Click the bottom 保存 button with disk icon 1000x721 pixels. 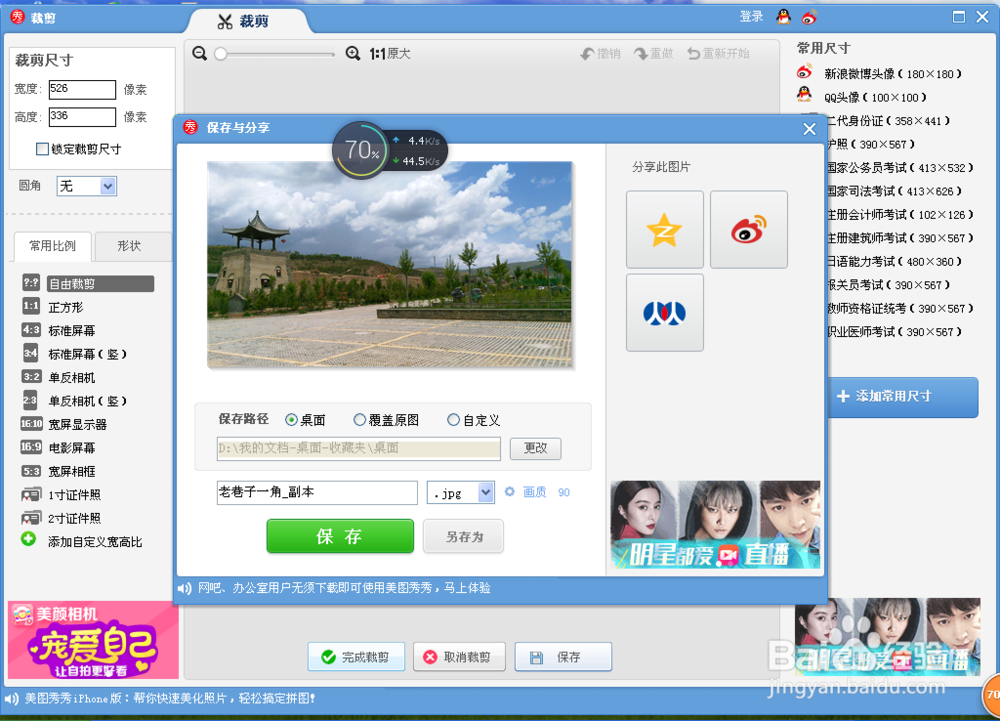pos(563,657)
